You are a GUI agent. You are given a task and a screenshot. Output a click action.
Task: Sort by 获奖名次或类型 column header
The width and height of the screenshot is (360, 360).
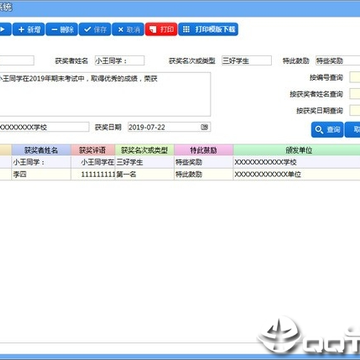click(144, 150)
